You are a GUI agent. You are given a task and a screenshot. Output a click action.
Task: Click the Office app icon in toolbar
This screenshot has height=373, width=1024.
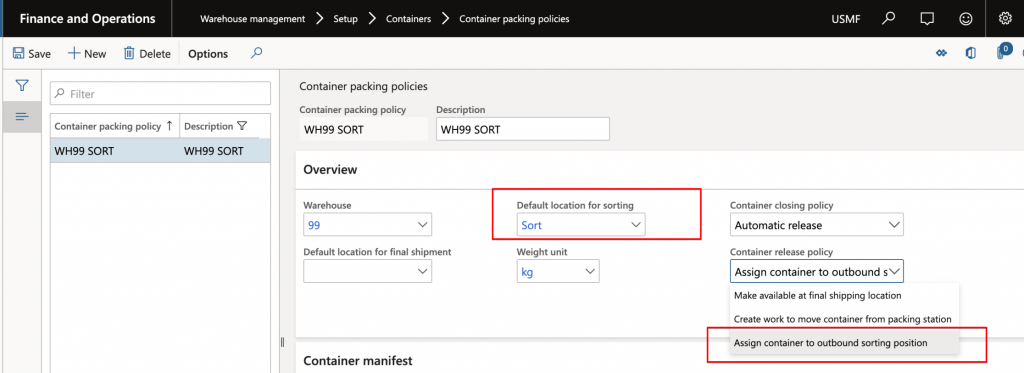[x=970, y=54]
